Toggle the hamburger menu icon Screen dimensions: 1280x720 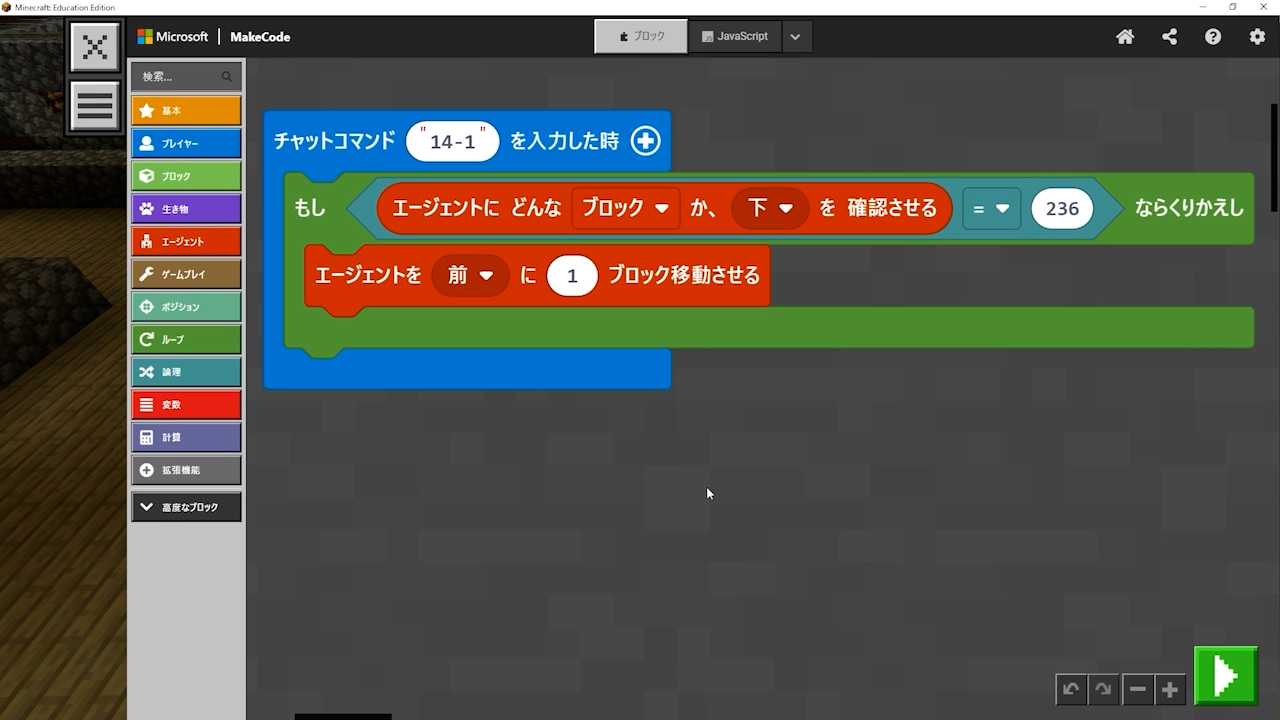pyautogui.click(x=95, y=106)
